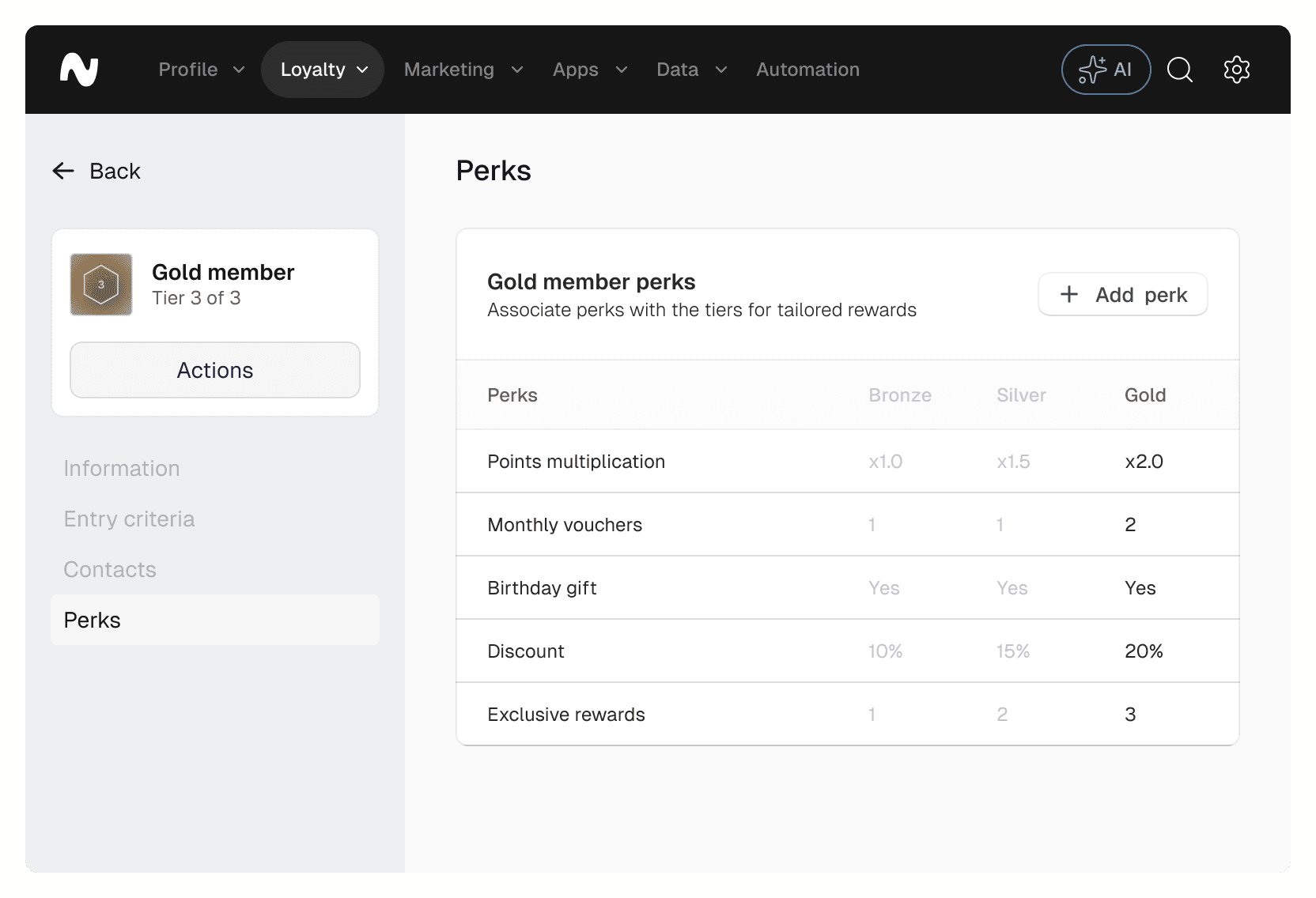The width and height of the screenshot is (1316, 898).
Task: Select the Perks sidebar item
Action: pos(93,620)
